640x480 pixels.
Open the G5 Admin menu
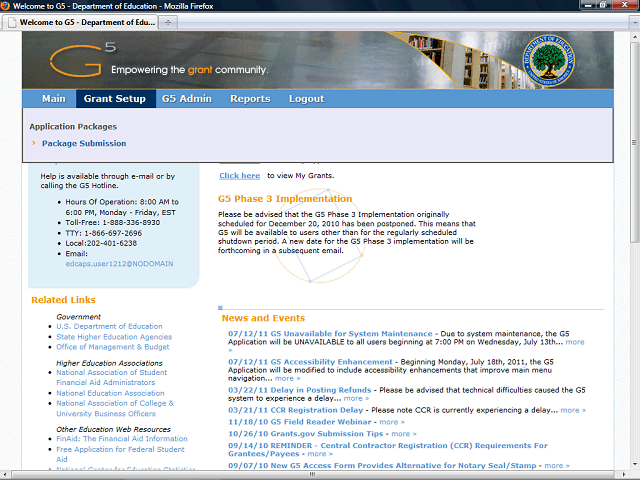pos(187,99)
